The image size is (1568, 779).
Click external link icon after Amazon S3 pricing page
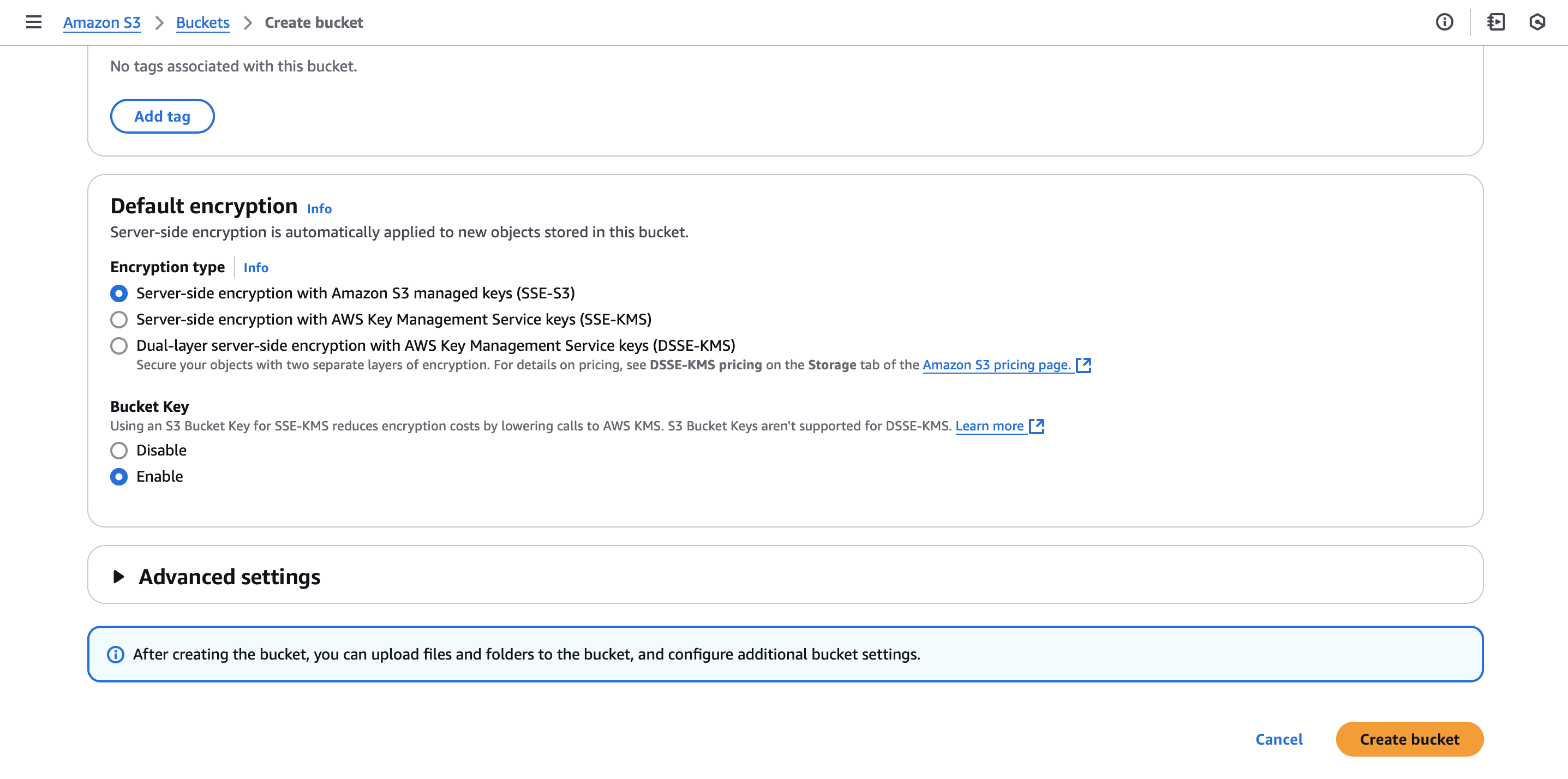[1084, 364]
